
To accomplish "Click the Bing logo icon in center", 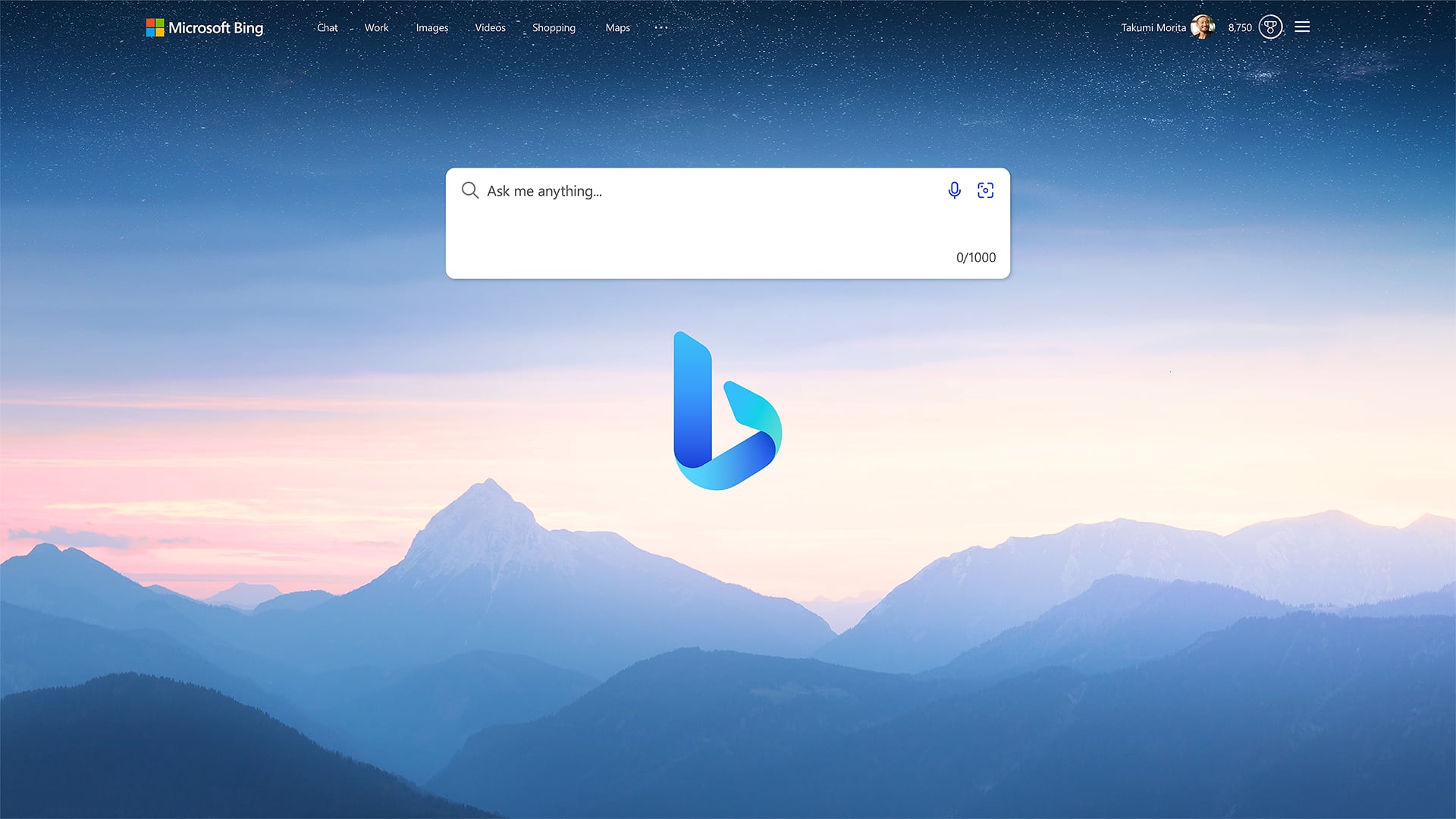I will point(728,410).
